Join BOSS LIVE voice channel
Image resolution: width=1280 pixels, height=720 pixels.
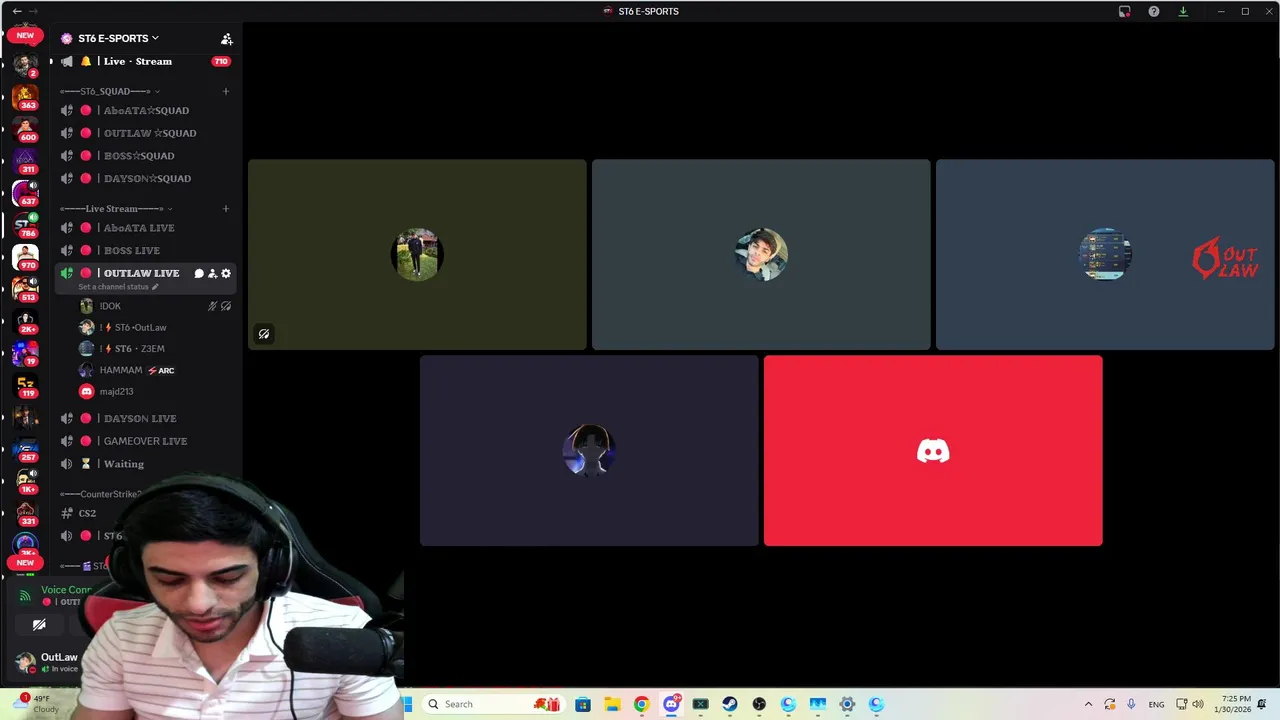coord(146,250)
